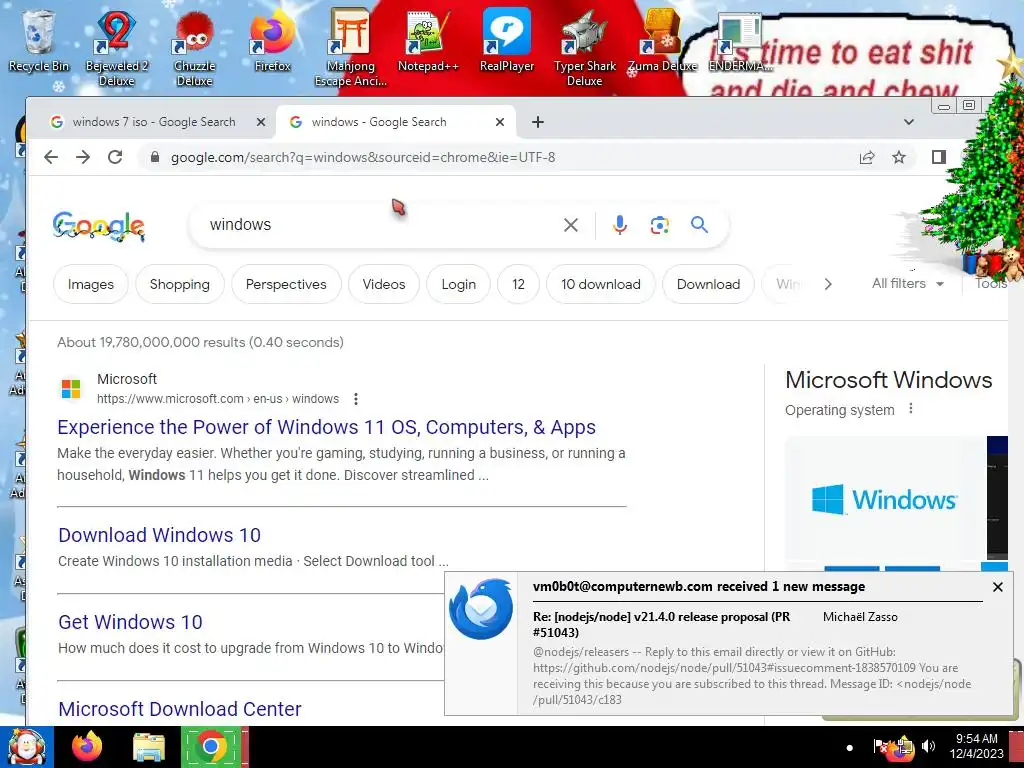
Task: Bookmark this page with the star icon
Action: (x=899, y=157)
